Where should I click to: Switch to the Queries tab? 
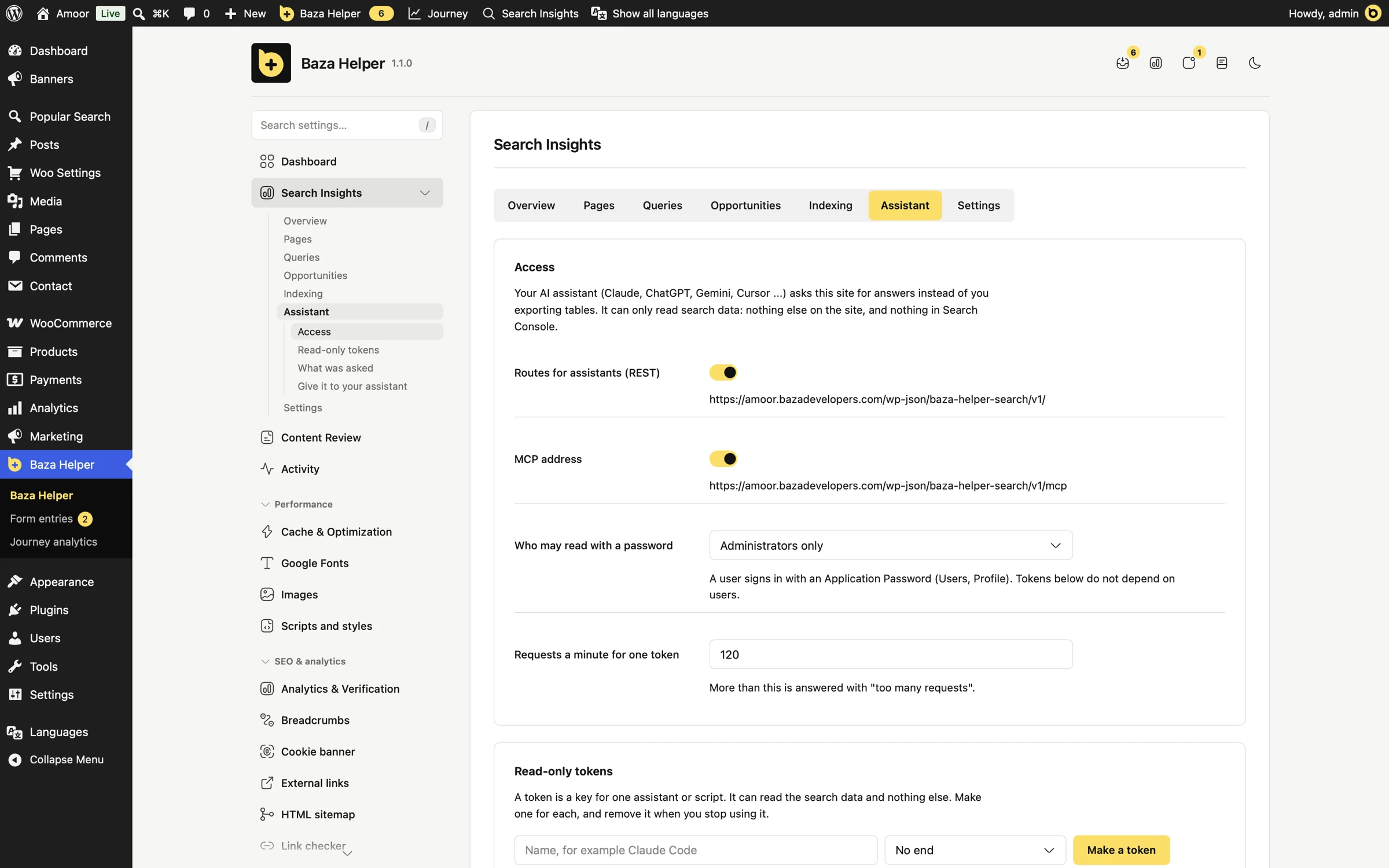662,205
